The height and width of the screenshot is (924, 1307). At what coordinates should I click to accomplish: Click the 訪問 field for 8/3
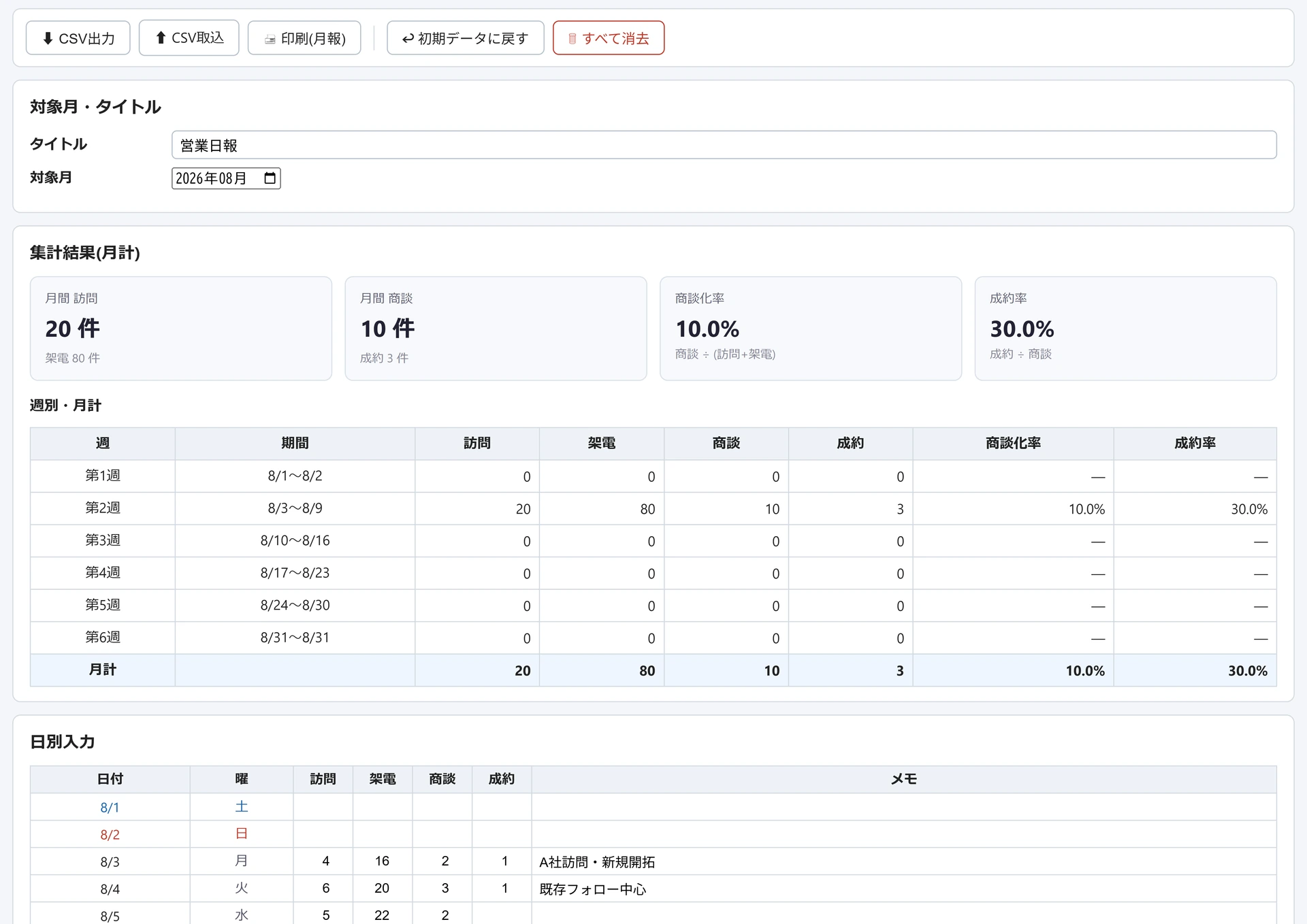coord(323,861)
